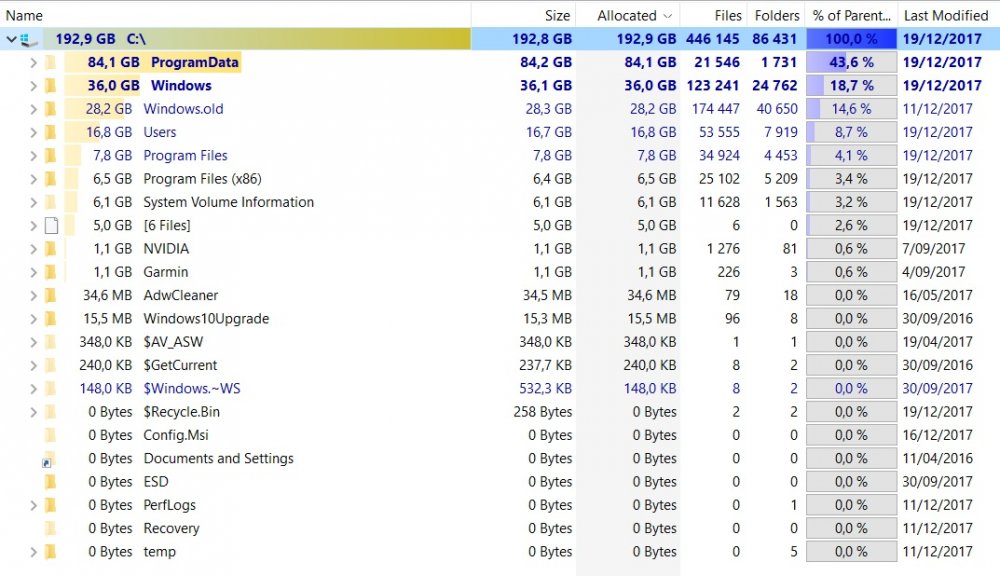Click the Windows.old folder icon
Viewport: 1000px width, 576px height.
(x=50, y=109)
